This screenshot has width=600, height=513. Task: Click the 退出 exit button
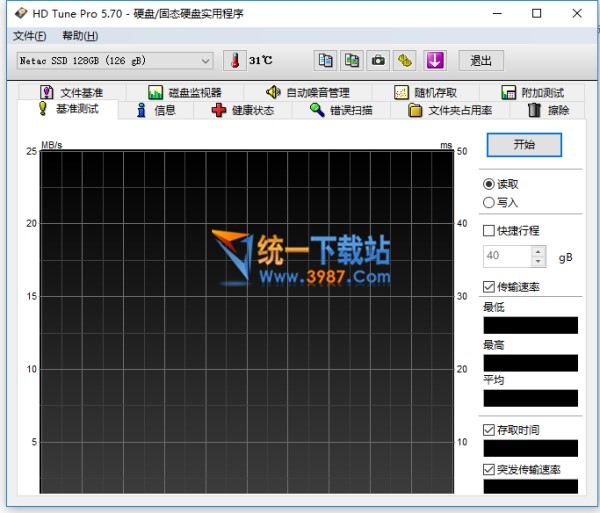click(481, 60)
